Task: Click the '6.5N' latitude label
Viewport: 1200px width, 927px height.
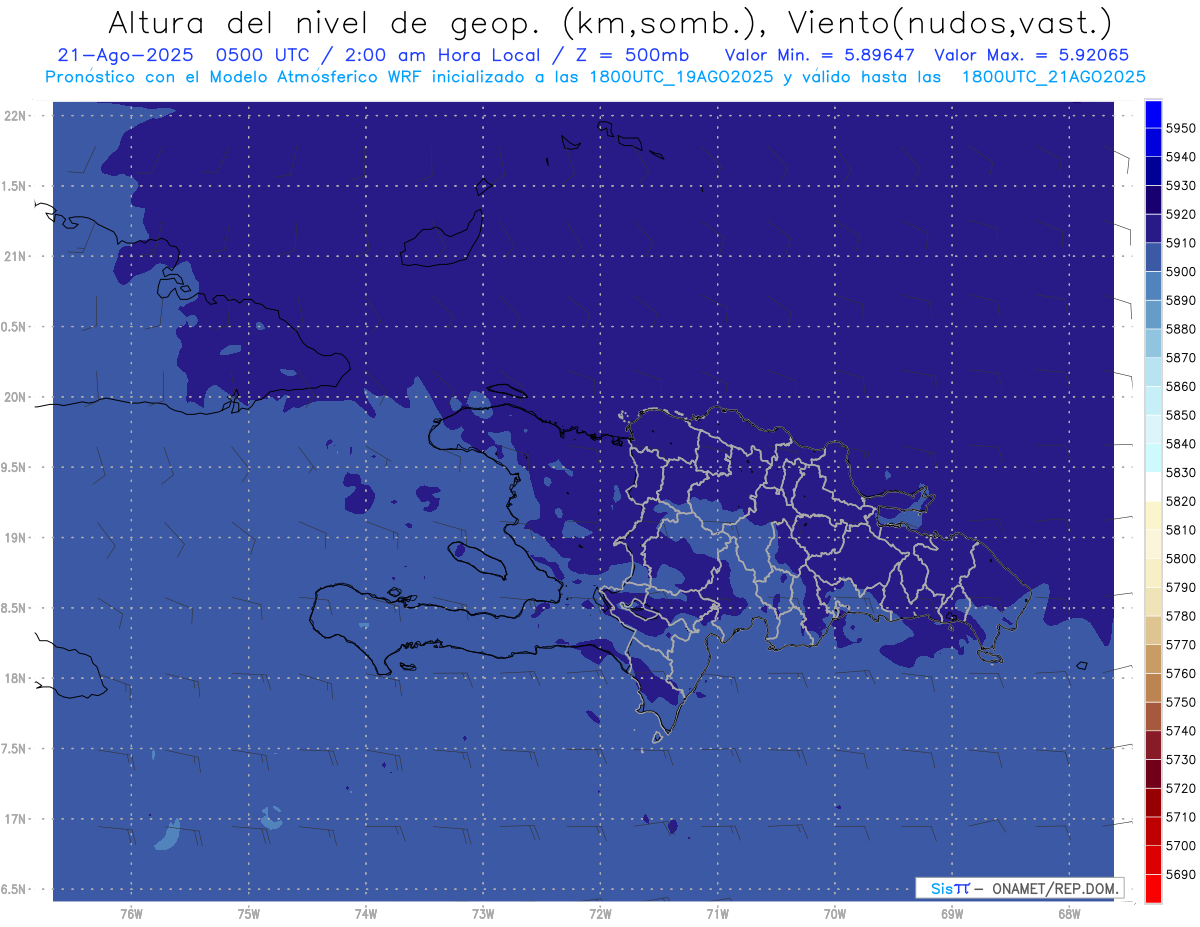Action: [14, 890]
